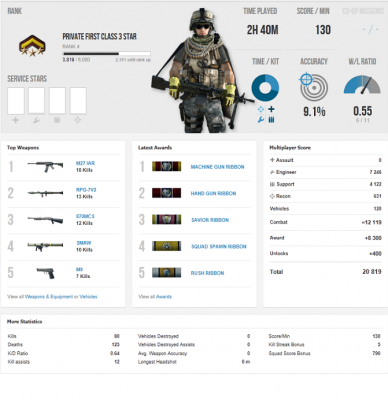388x400 pixels.
Task: Click the Assault icon in Multiplayer Score
Action: tap(272, 160)
